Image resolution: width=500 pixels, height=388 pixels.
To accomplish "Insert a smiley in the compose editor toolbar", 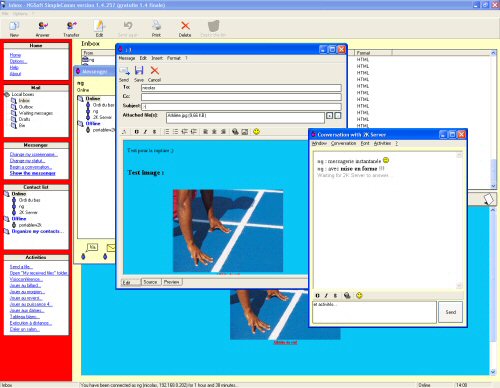I will [x=256, y=132].
